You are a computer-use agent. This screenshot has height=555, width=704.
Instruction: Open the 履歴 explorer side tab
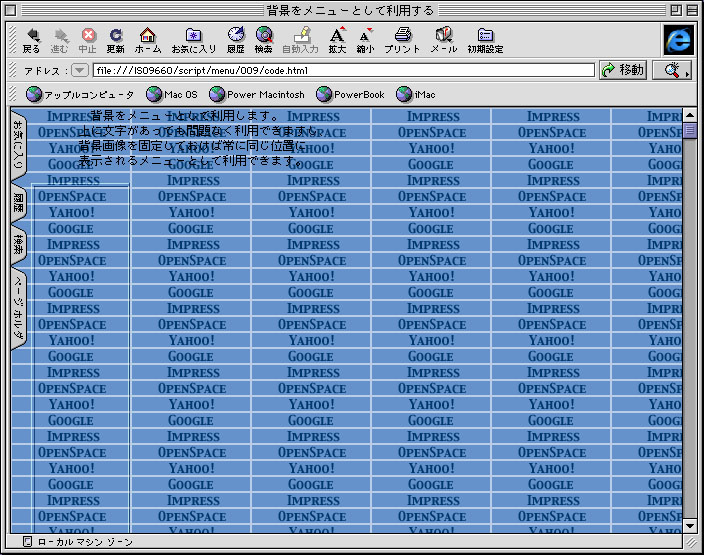(x=18, y=203)
